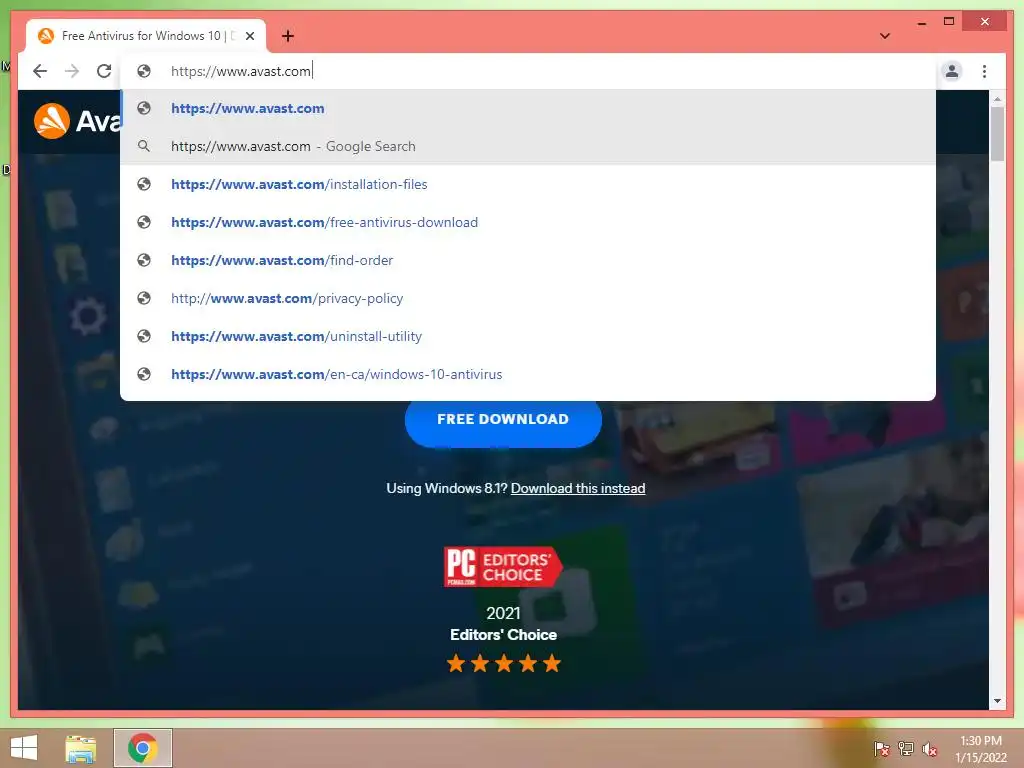Select the installation-files URL suggestion
The image size is (1024, 768).
pos(528,184)
